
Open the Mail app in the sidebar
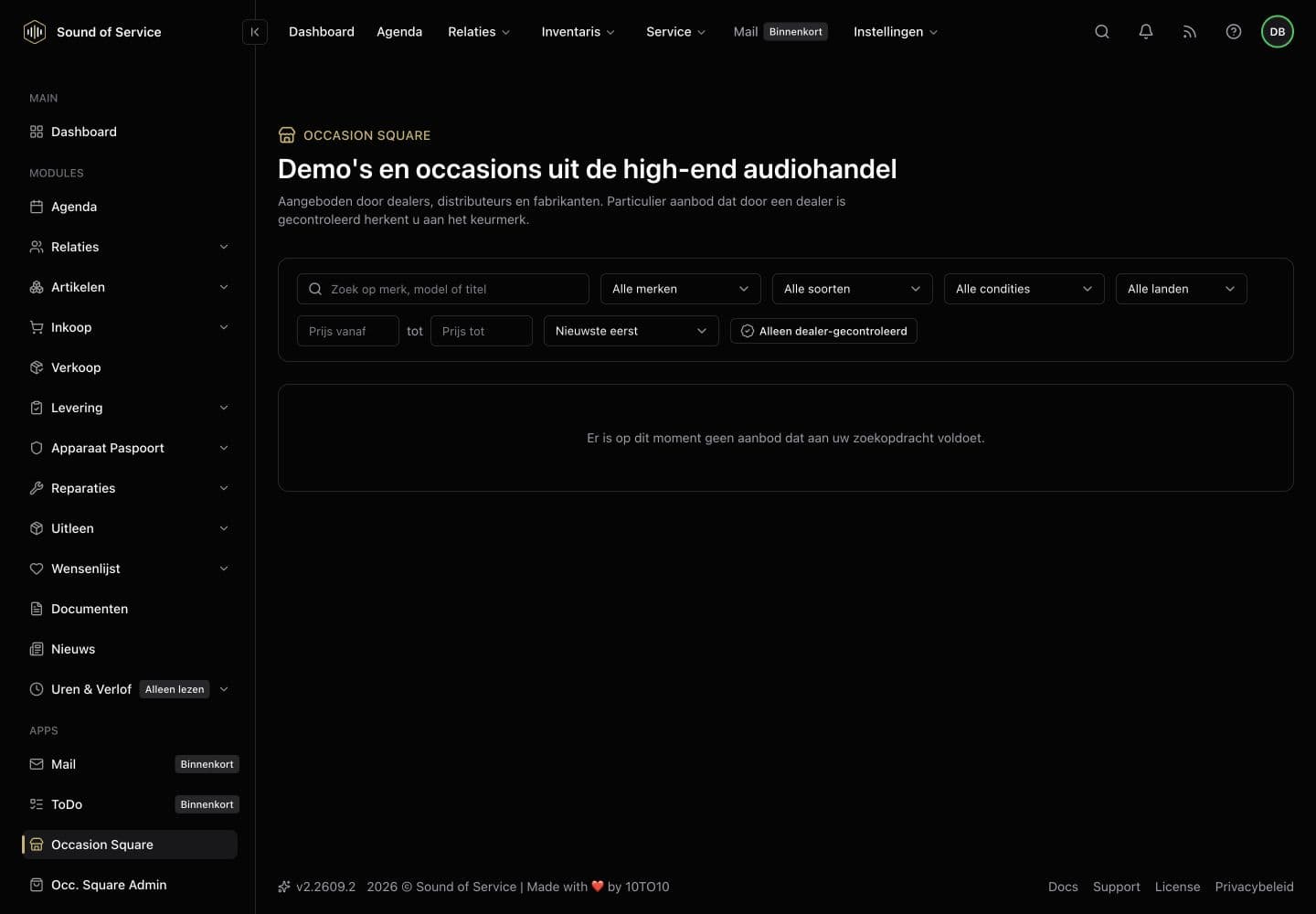coord(130,764)
